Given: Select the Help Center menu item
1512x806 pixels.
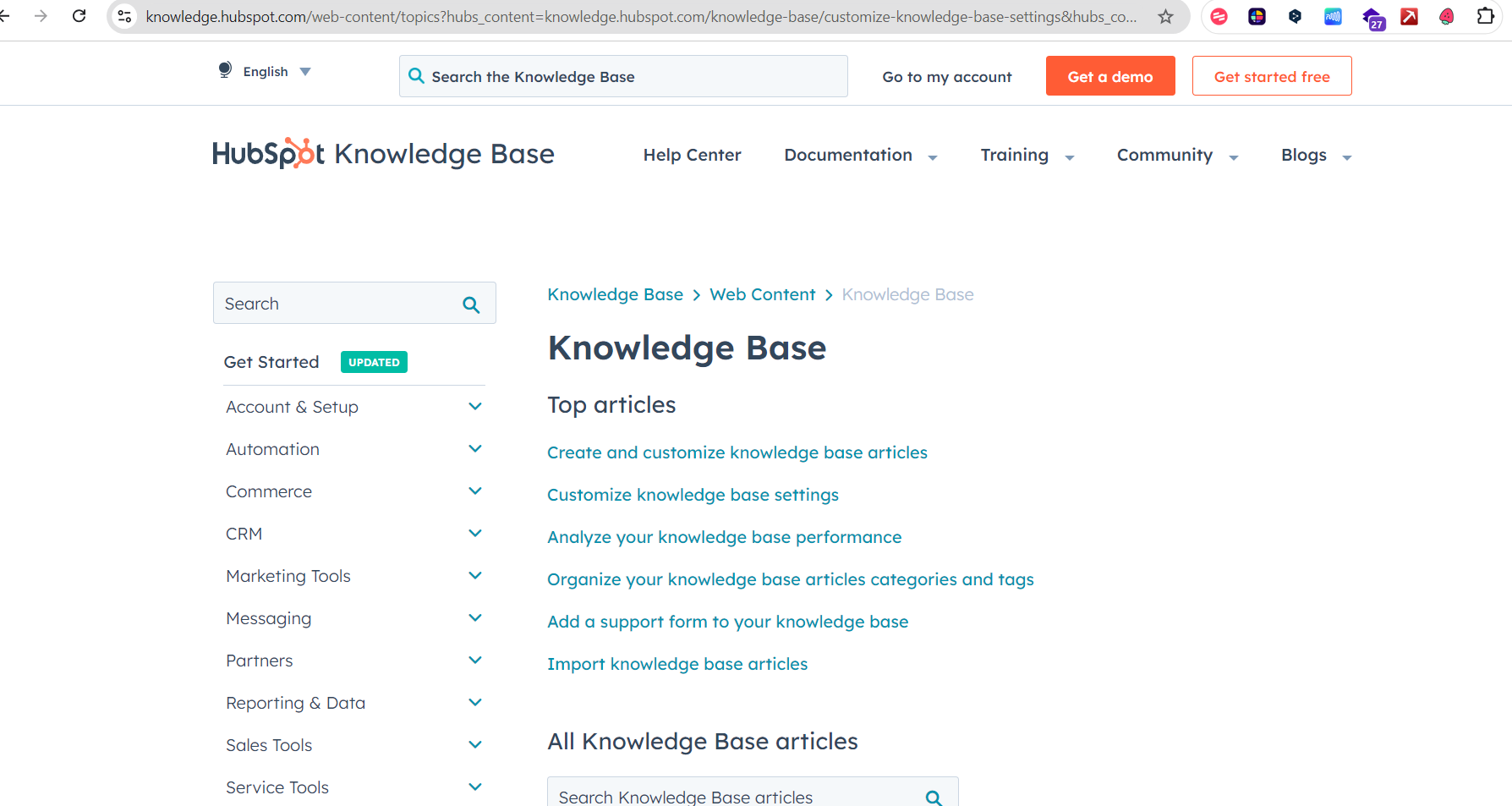Looking at the screenshot, I should point(692,155).
